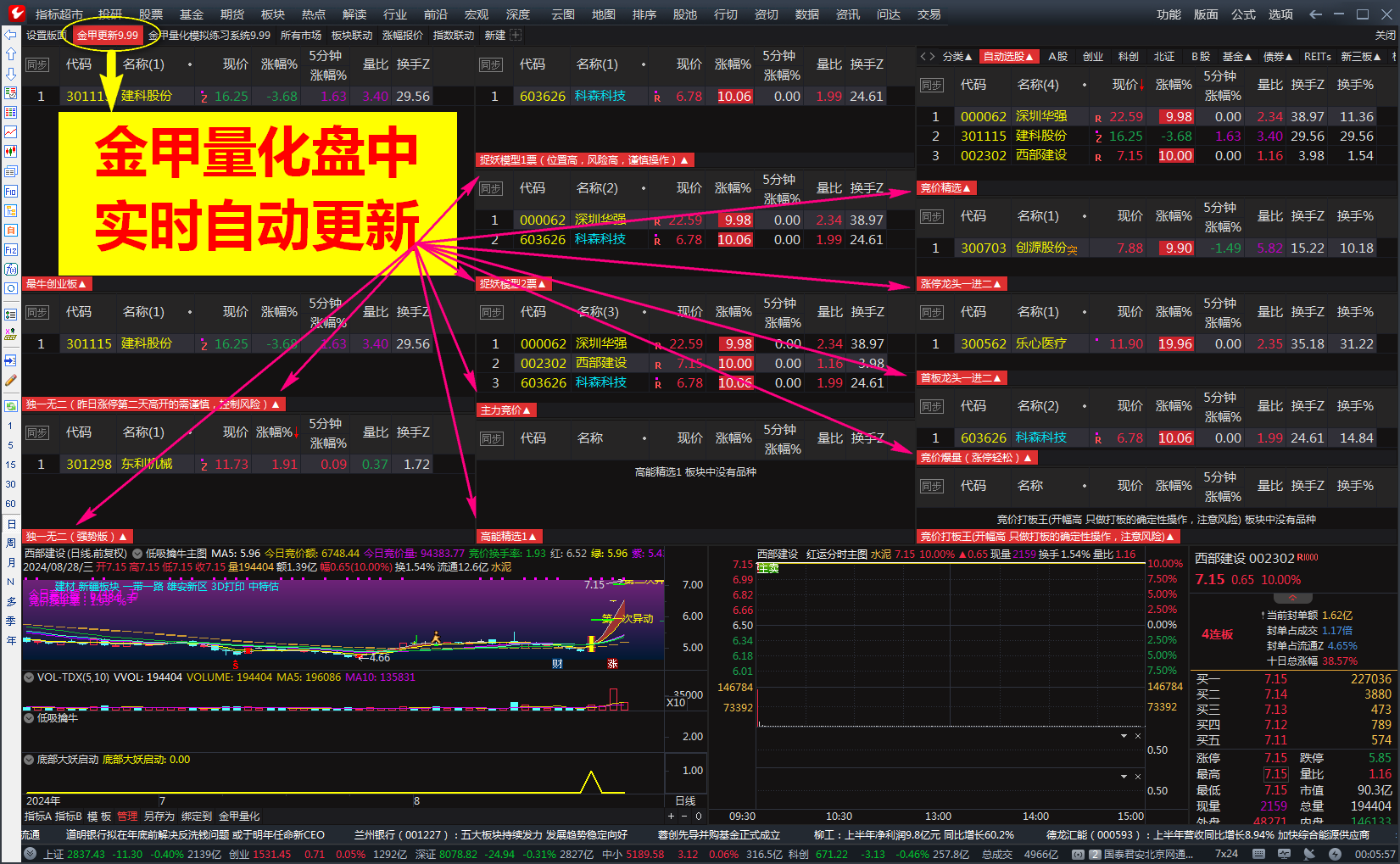Click the lightning quote-speed icon in status bar
The height and width of the screenshot is (864, 1400).
tap(1336, 855)
